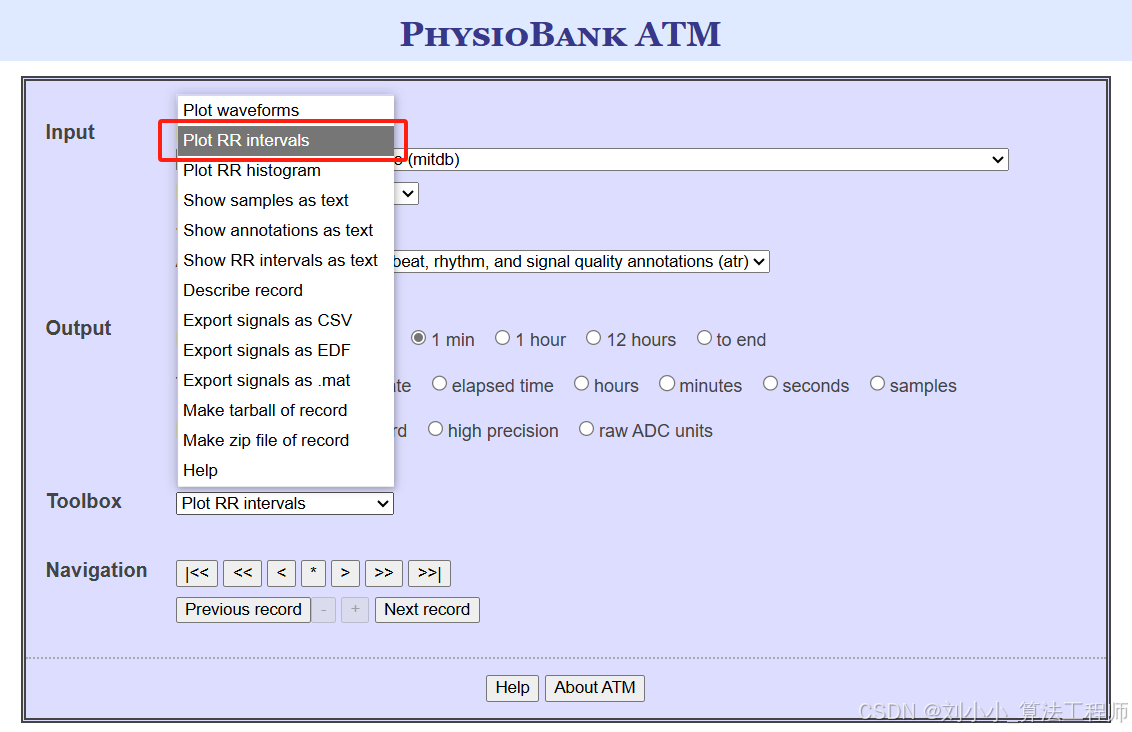
Task: Choose 'Help' in the toolbox list
Action: click(285, 470)
